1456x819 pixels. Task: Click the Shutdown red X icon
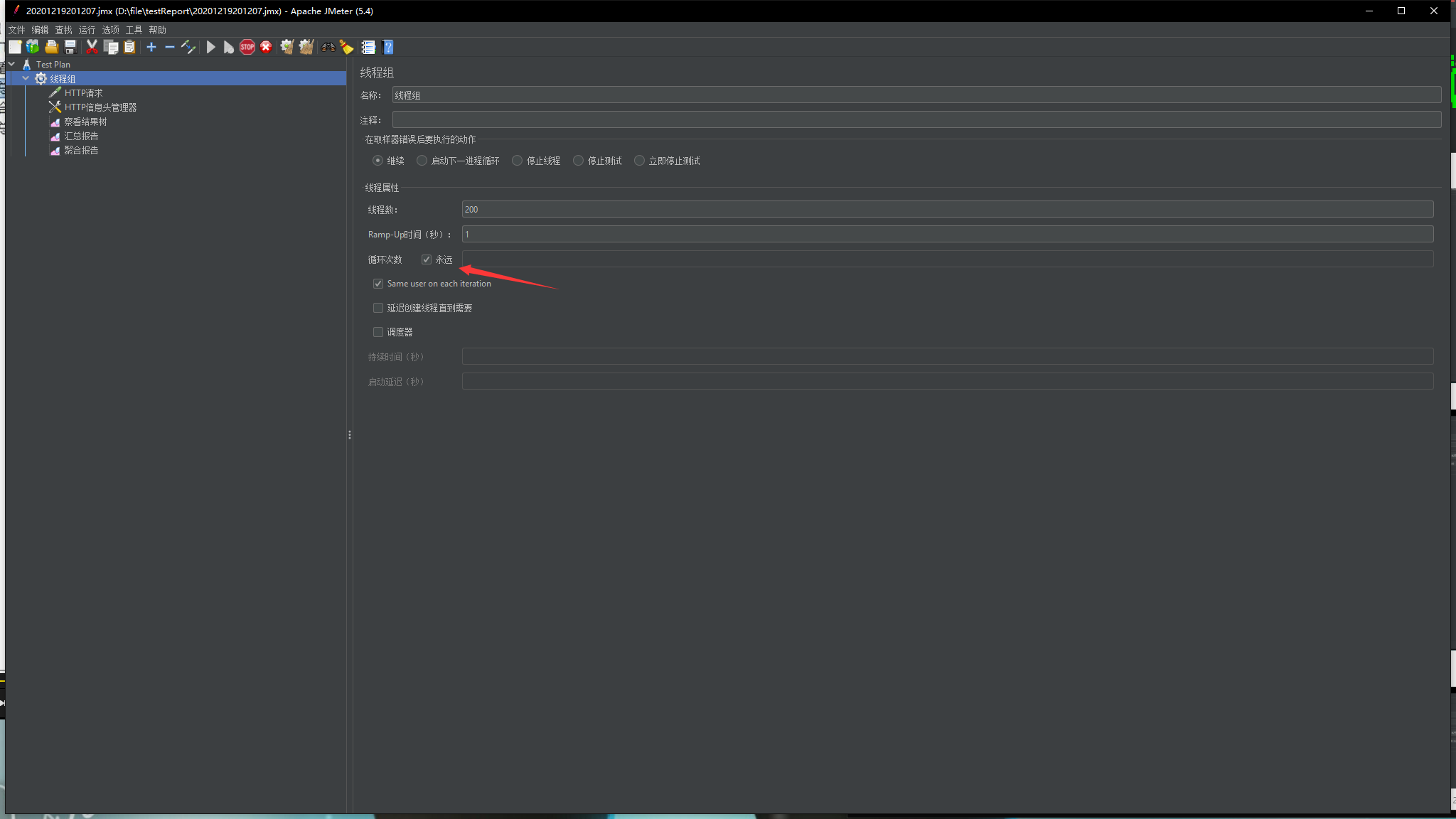pyautogui.click(x=266, y=47)
